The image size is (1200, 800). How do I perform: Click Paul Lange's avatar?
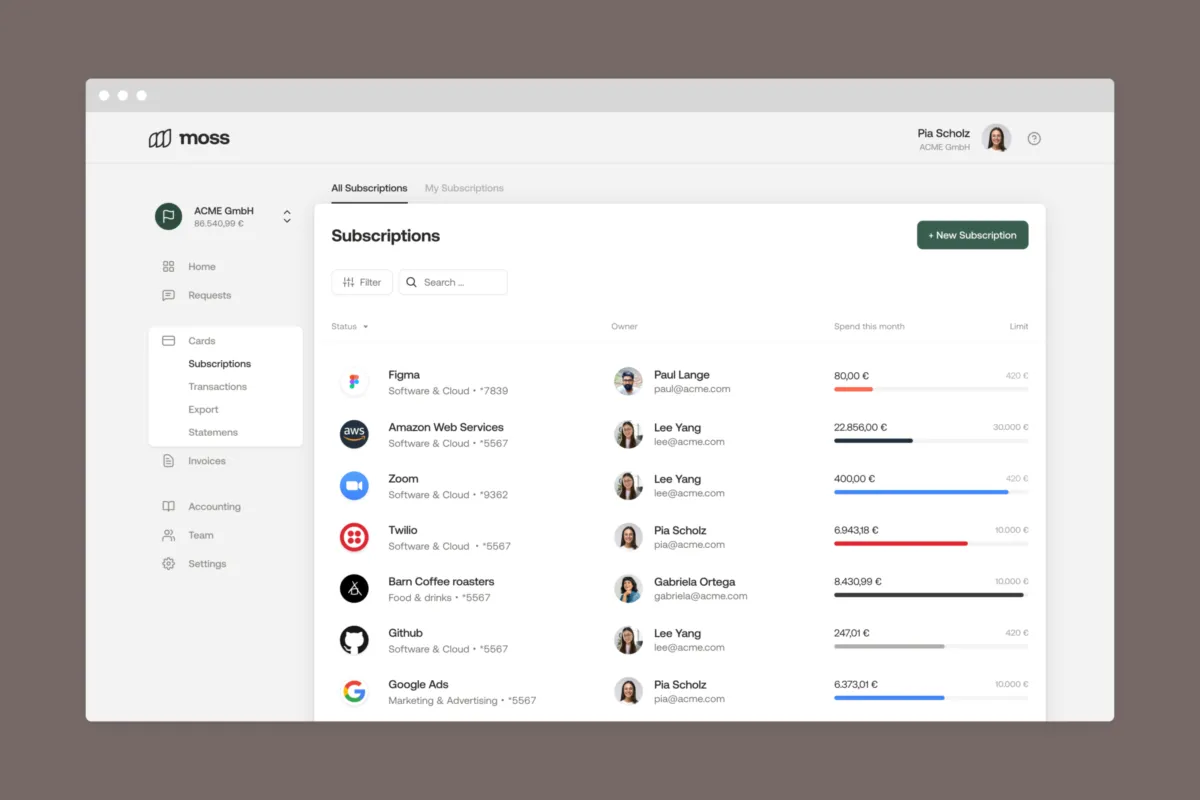(x=628, y=381)
